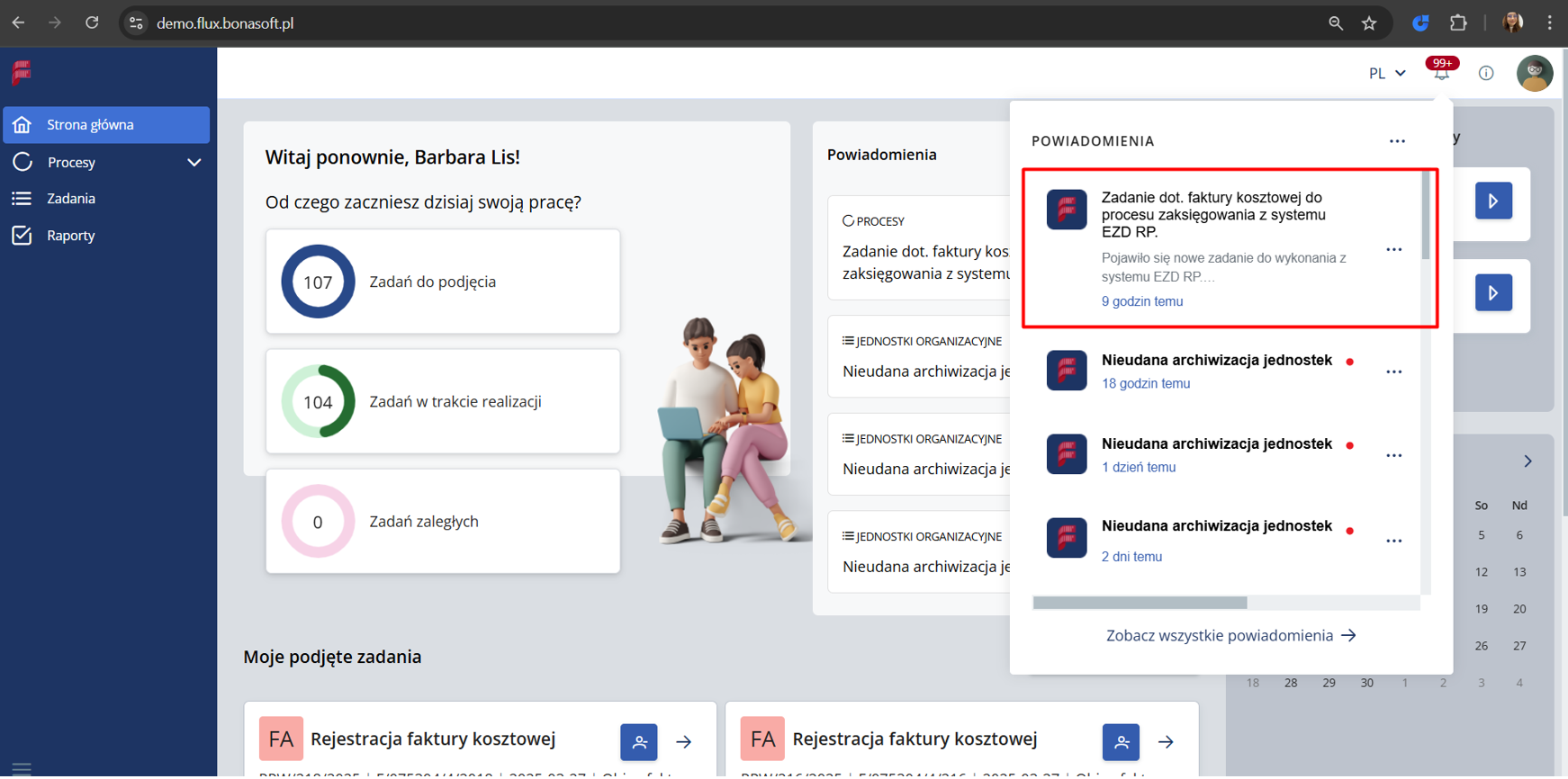Bookmark this page with star icon

click(1369, 23)
